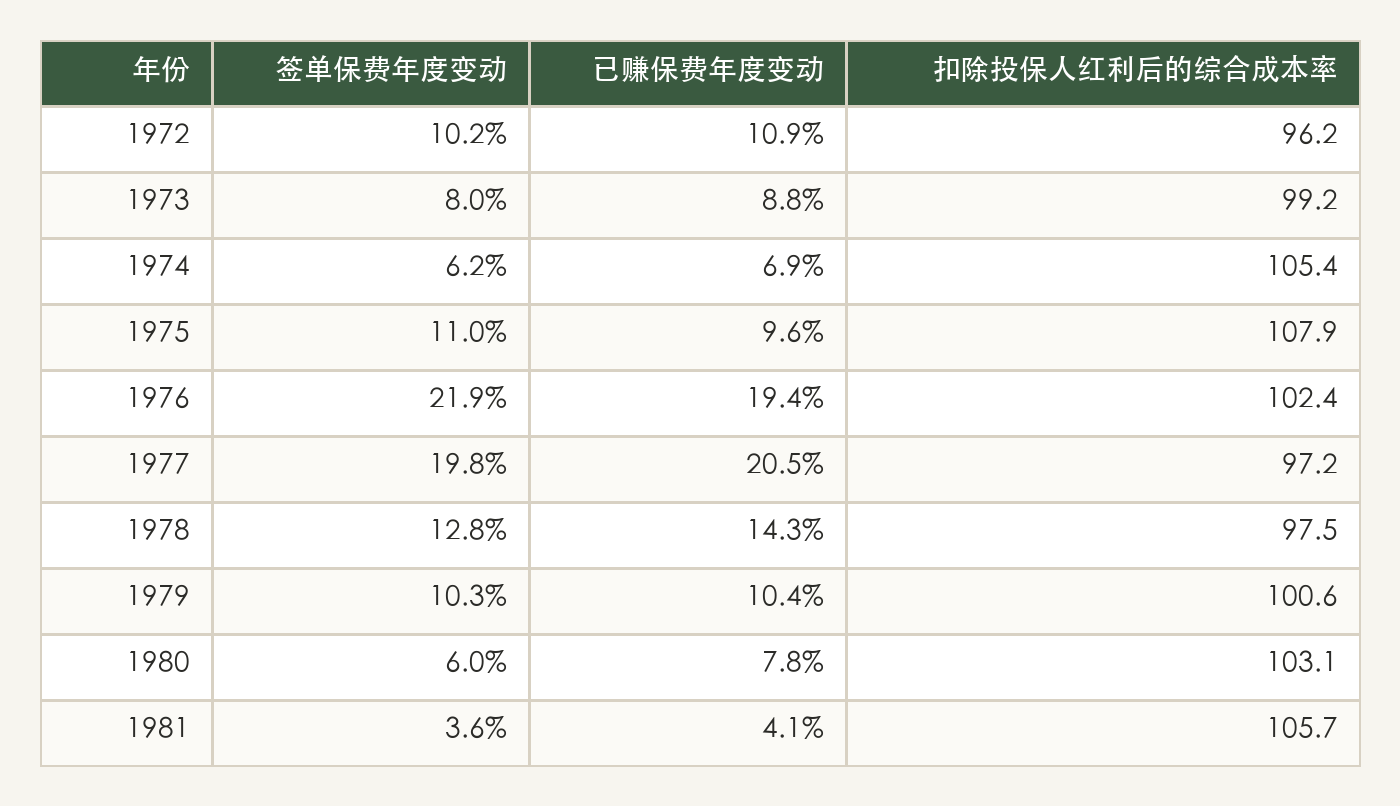Select the 107.9 combined ratio cell
The width and height of the screenshot is (1400, 806).
pyautogui.click(x=1103, y=337)
